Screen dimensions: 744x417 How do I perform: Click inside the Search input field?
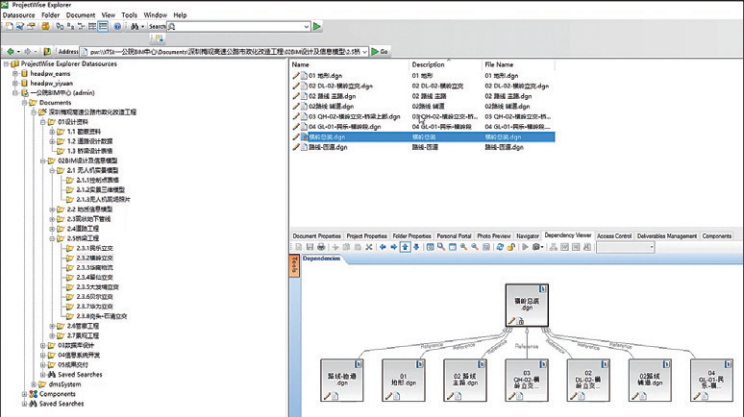[x=239, y=27]
